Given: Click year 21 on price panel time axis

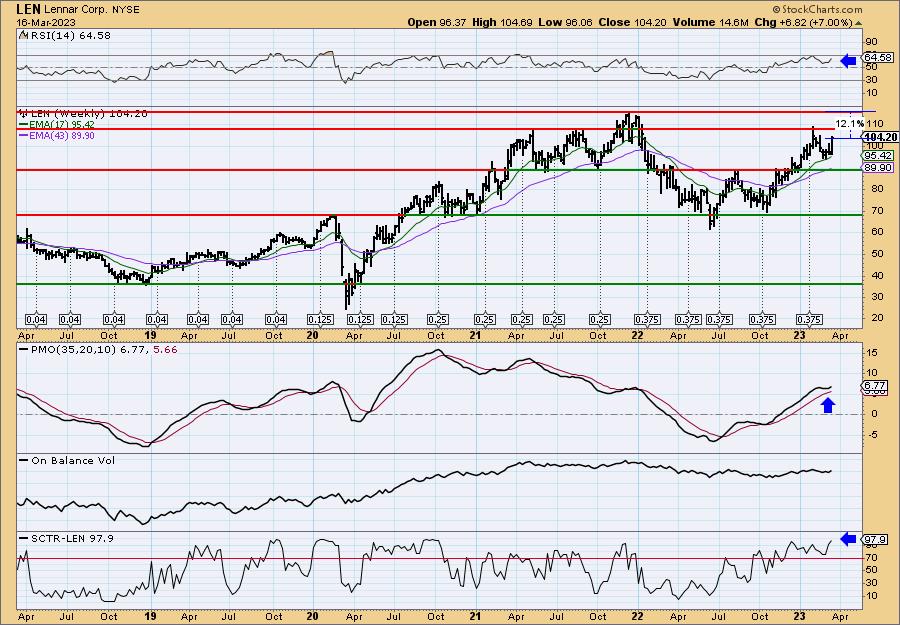Looking at the screenshot, I should 475,335.
